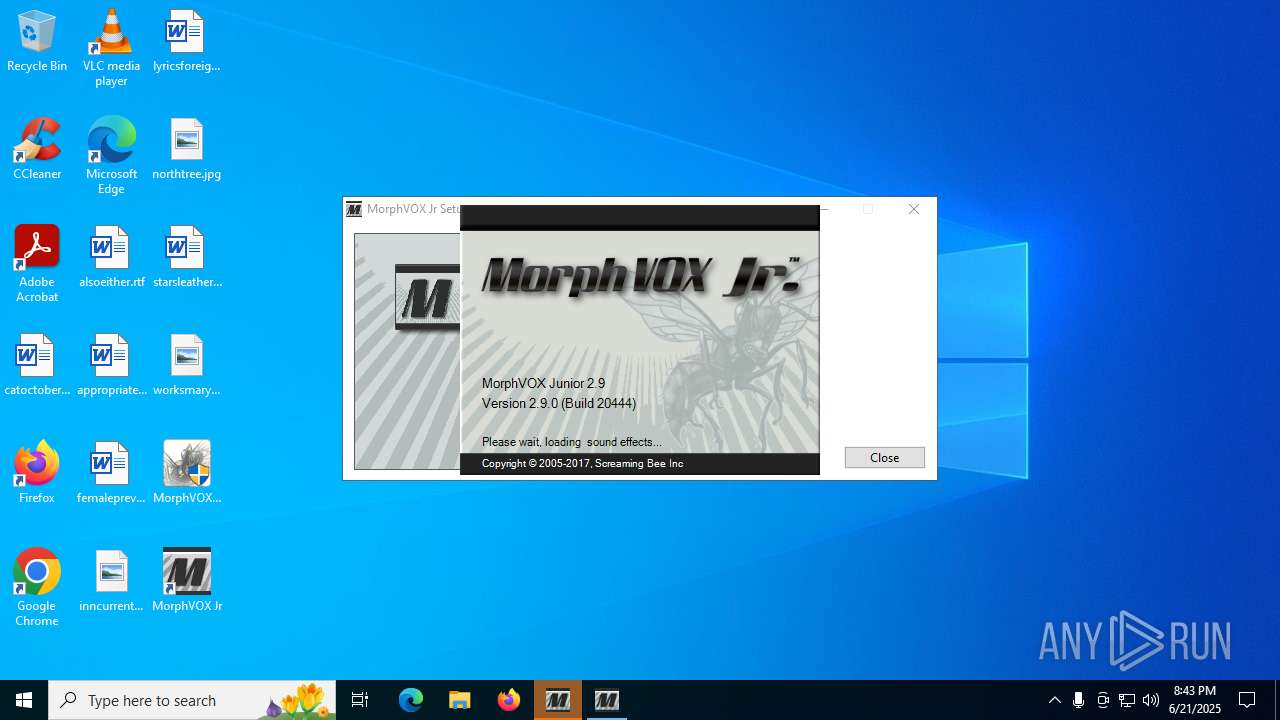Click the Close button in setup window
This screenshot has width=1280, height=720.
tap(884, 457)
